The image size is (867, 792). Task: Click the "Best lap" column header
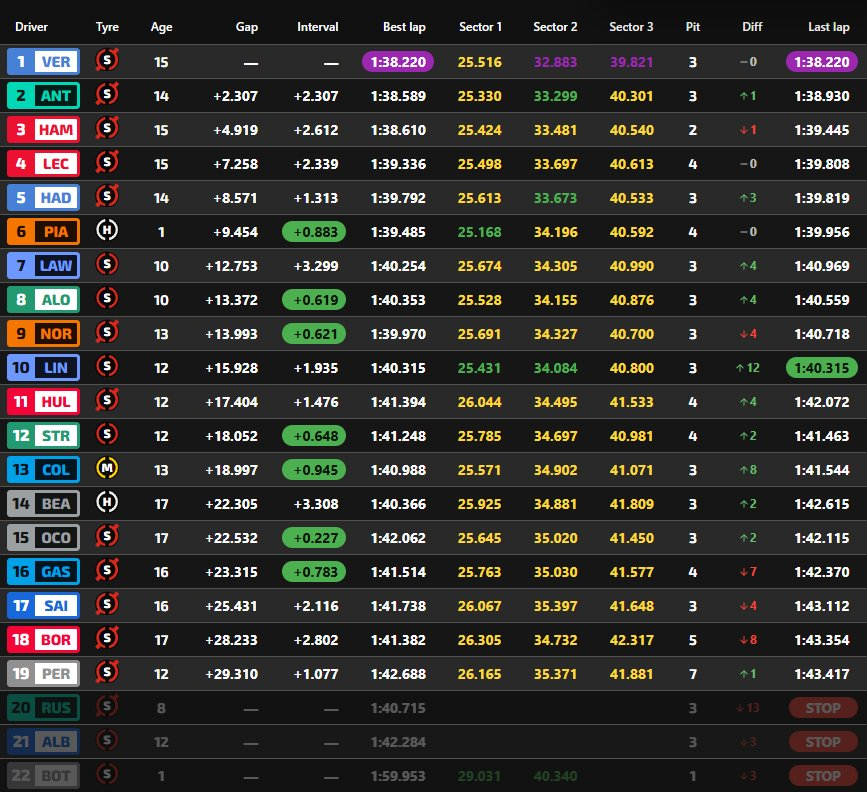404,27
